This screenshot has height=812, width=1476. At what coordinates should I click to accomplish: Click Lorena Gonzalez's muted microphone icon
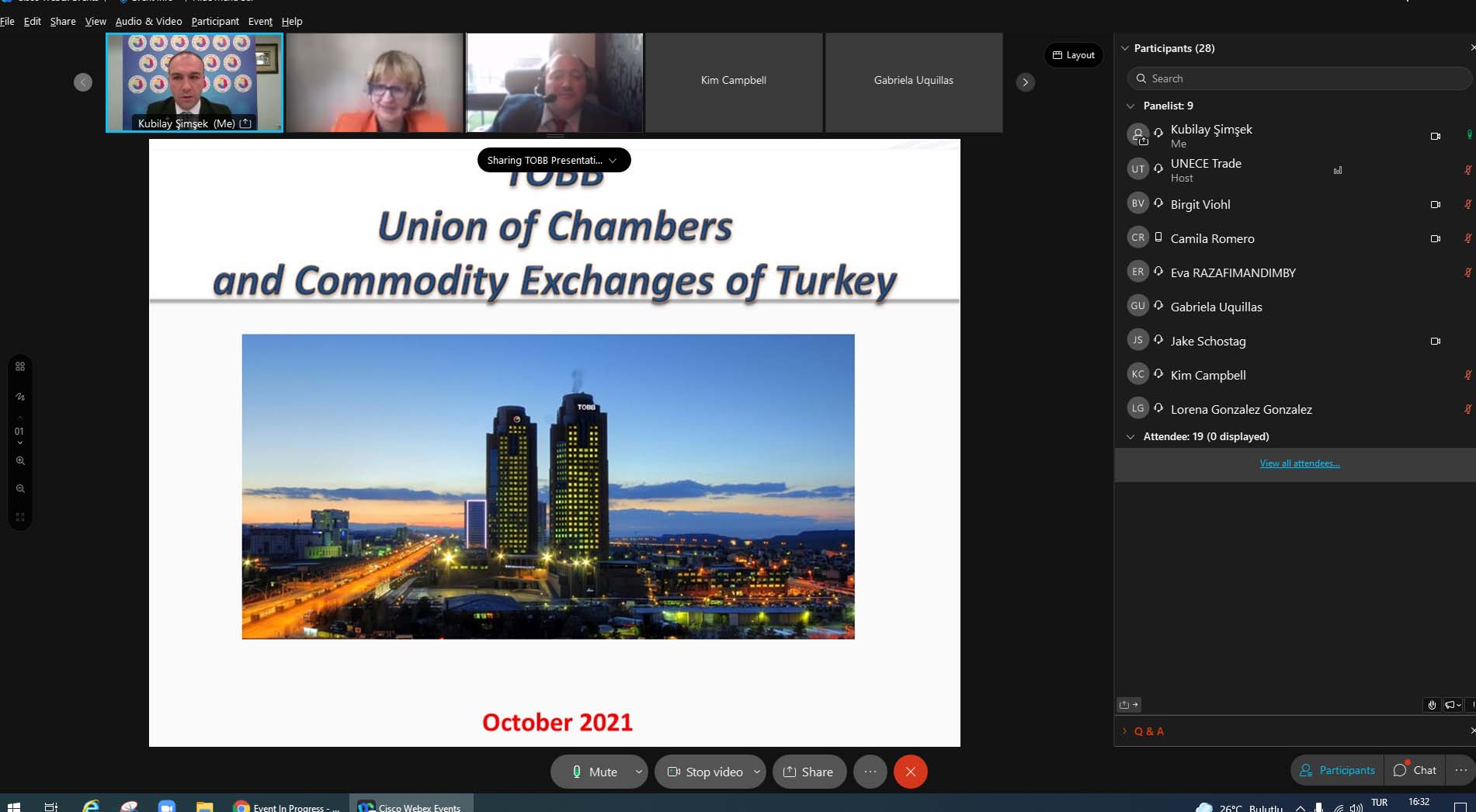(1468, 409)
